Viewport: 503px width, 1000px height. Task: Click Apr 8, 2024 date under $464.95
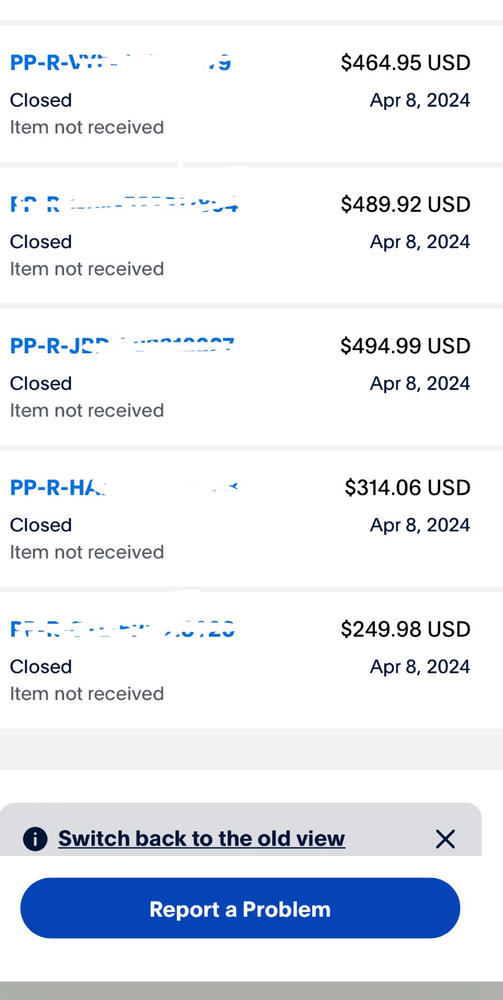click(420, 100)
